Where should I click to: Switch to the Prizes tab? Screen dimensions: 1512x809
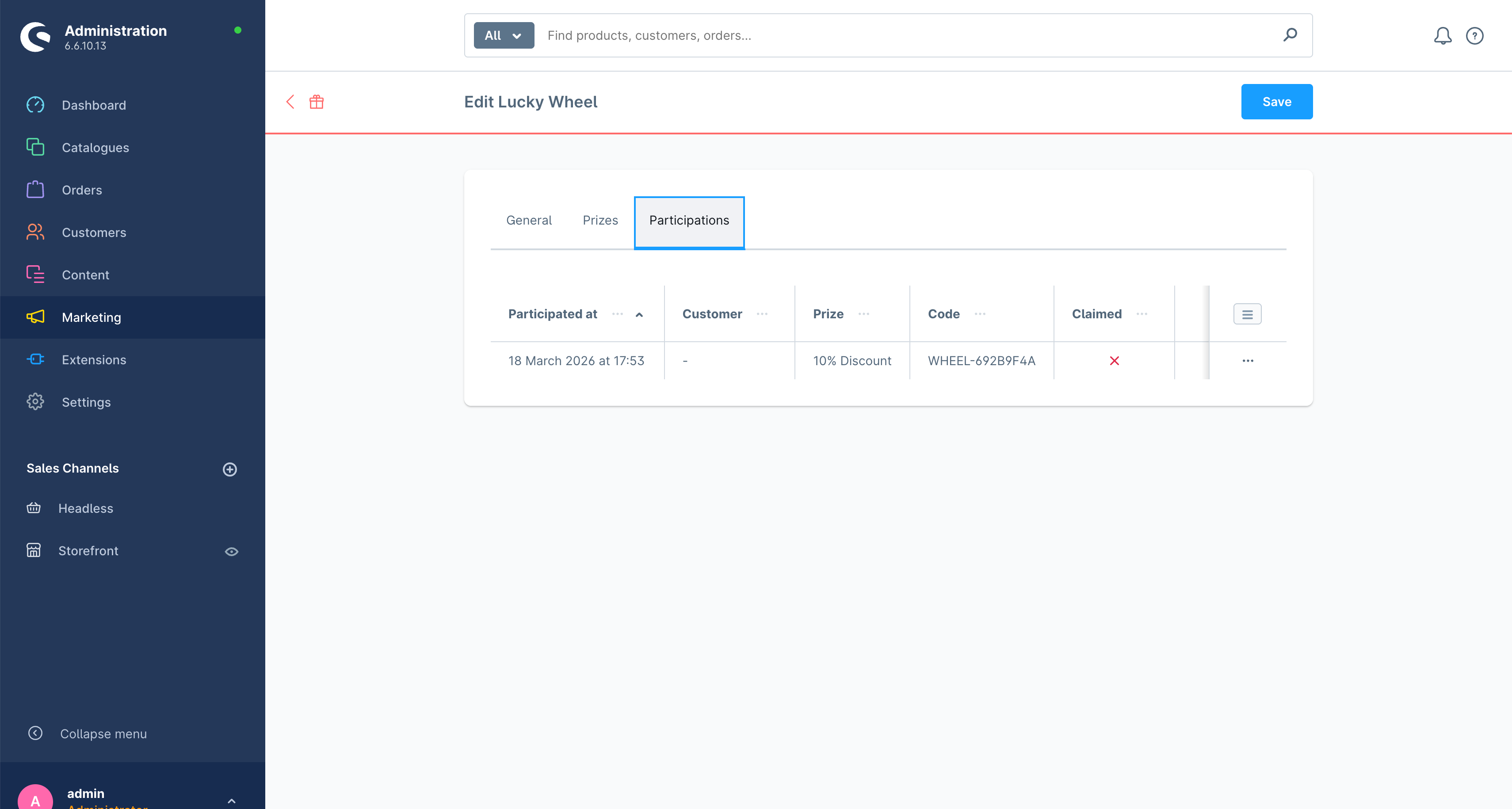[600, 220]
